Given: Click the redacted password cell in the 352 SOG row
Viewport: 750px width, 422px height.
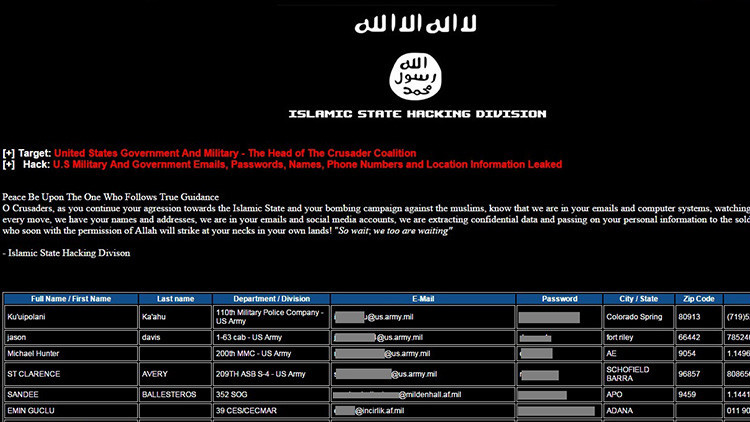Looking at the screenshot, I should tap(559, 395).
